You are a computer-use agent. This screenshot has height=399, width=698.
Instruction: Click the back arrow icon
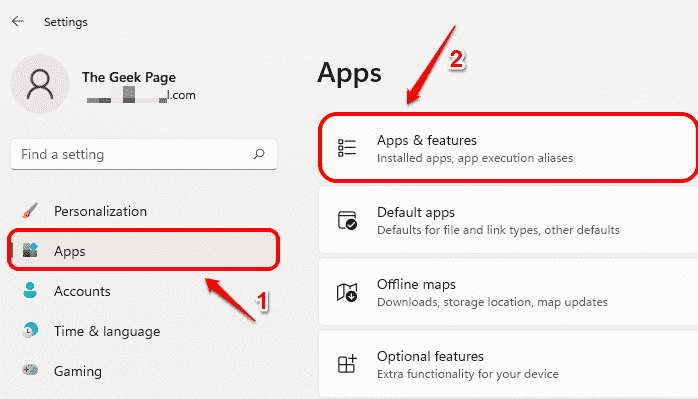click(x=18, y=21)
